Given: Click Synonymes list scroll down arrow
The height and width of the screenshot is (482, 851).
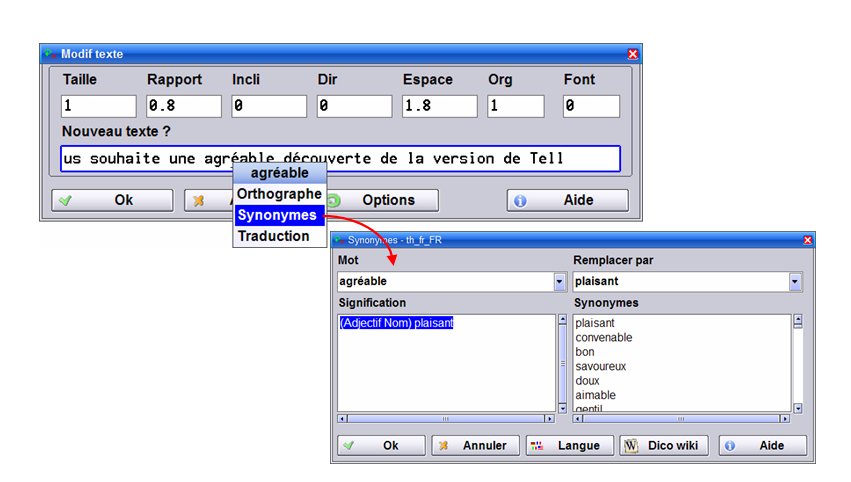Looking at the screenshot, I should point(797,408).
